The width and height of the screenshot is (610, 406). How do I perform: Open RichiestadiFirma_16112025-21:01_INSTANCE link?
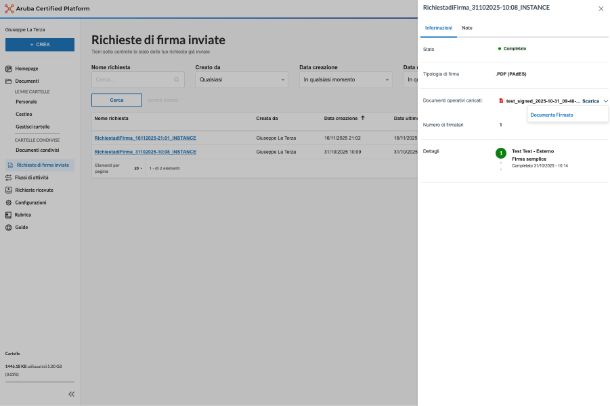pos(145,138)
